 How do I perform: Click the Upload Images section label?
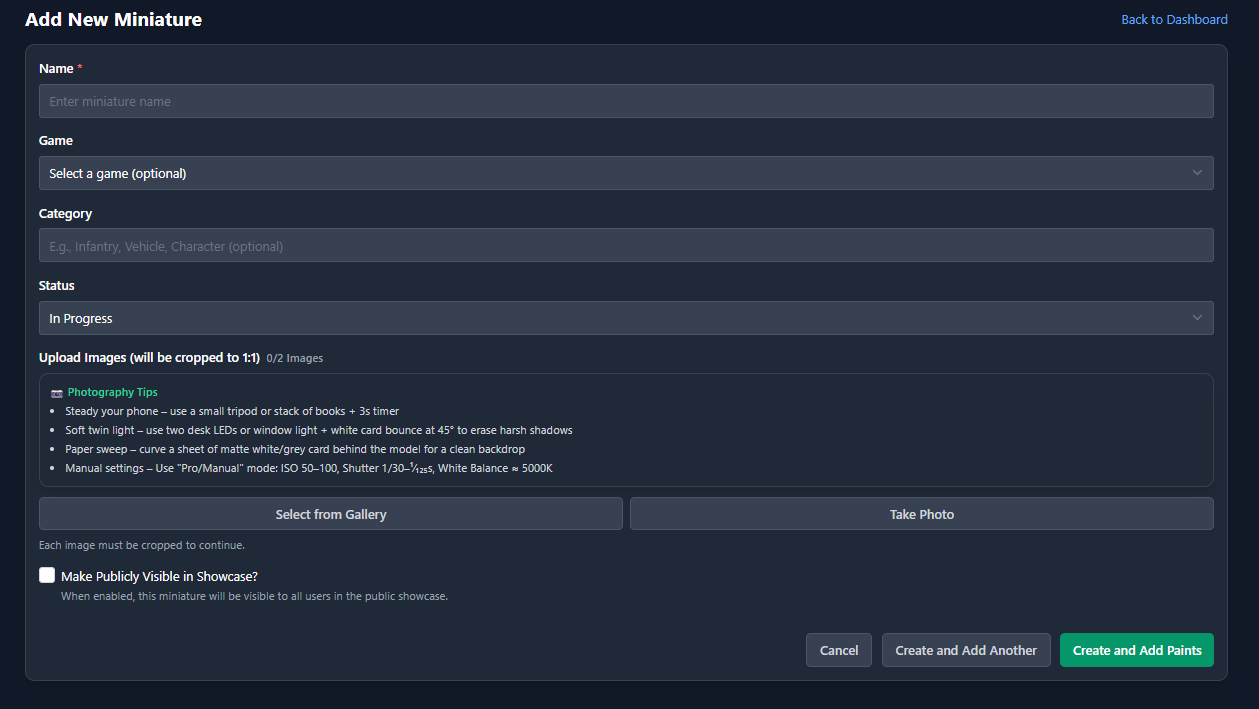click(149, 358)
